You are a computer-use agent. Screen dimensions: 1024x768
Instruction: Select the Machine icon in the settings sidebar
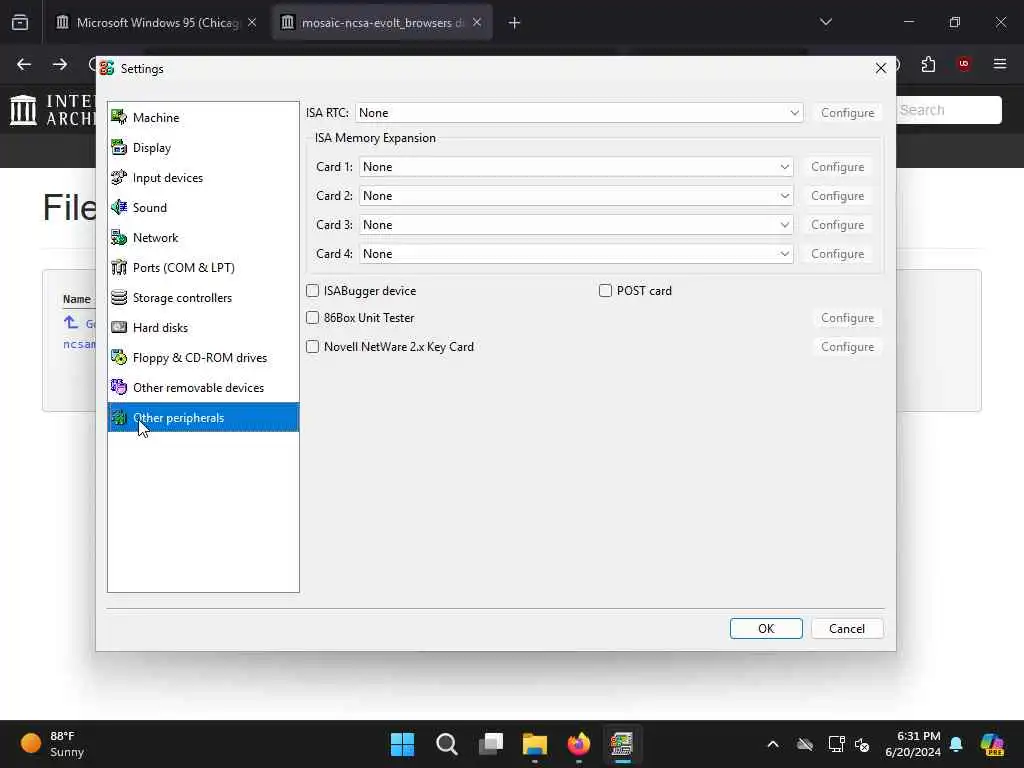click(119, 118)
